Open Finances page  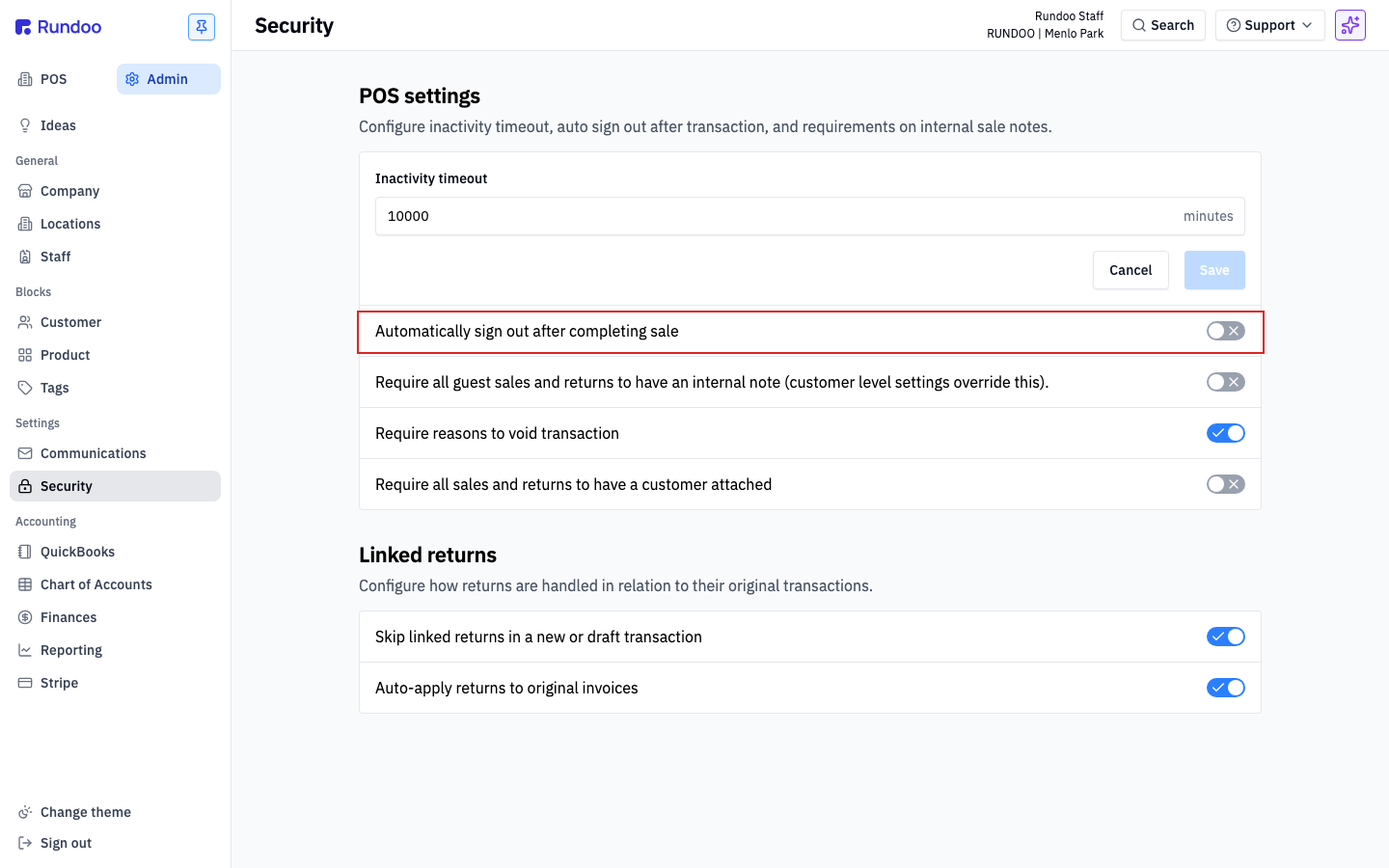coord(116,617)
